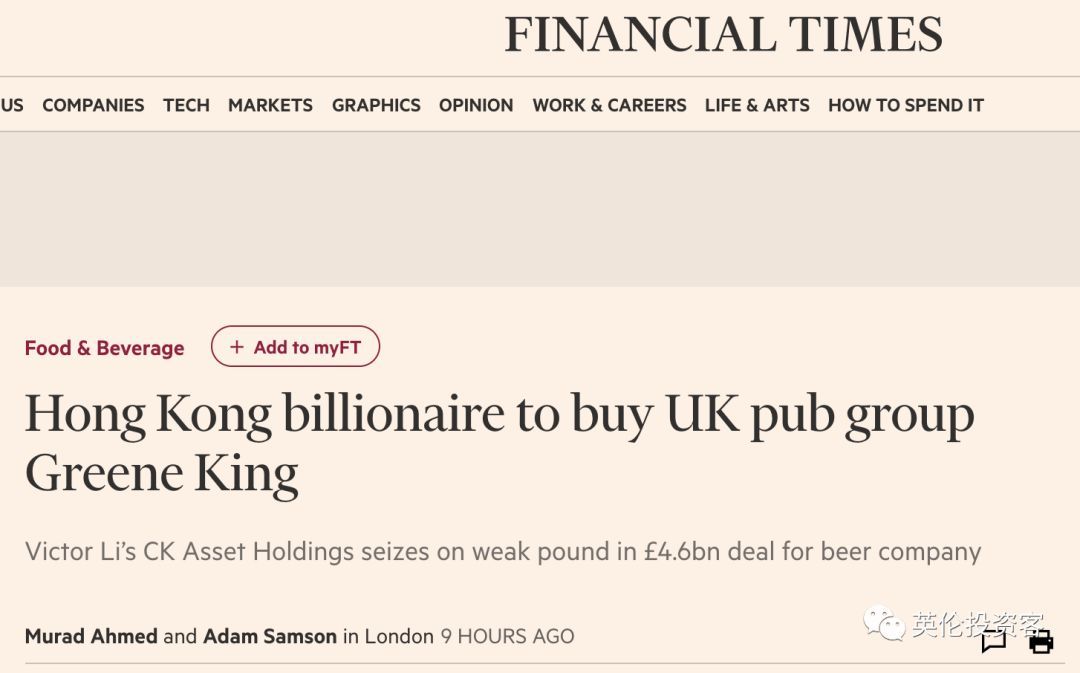The width and height of the screenshot is (1080, 673).
Task: Click the WeChat logo watermark
Action: 884,624
